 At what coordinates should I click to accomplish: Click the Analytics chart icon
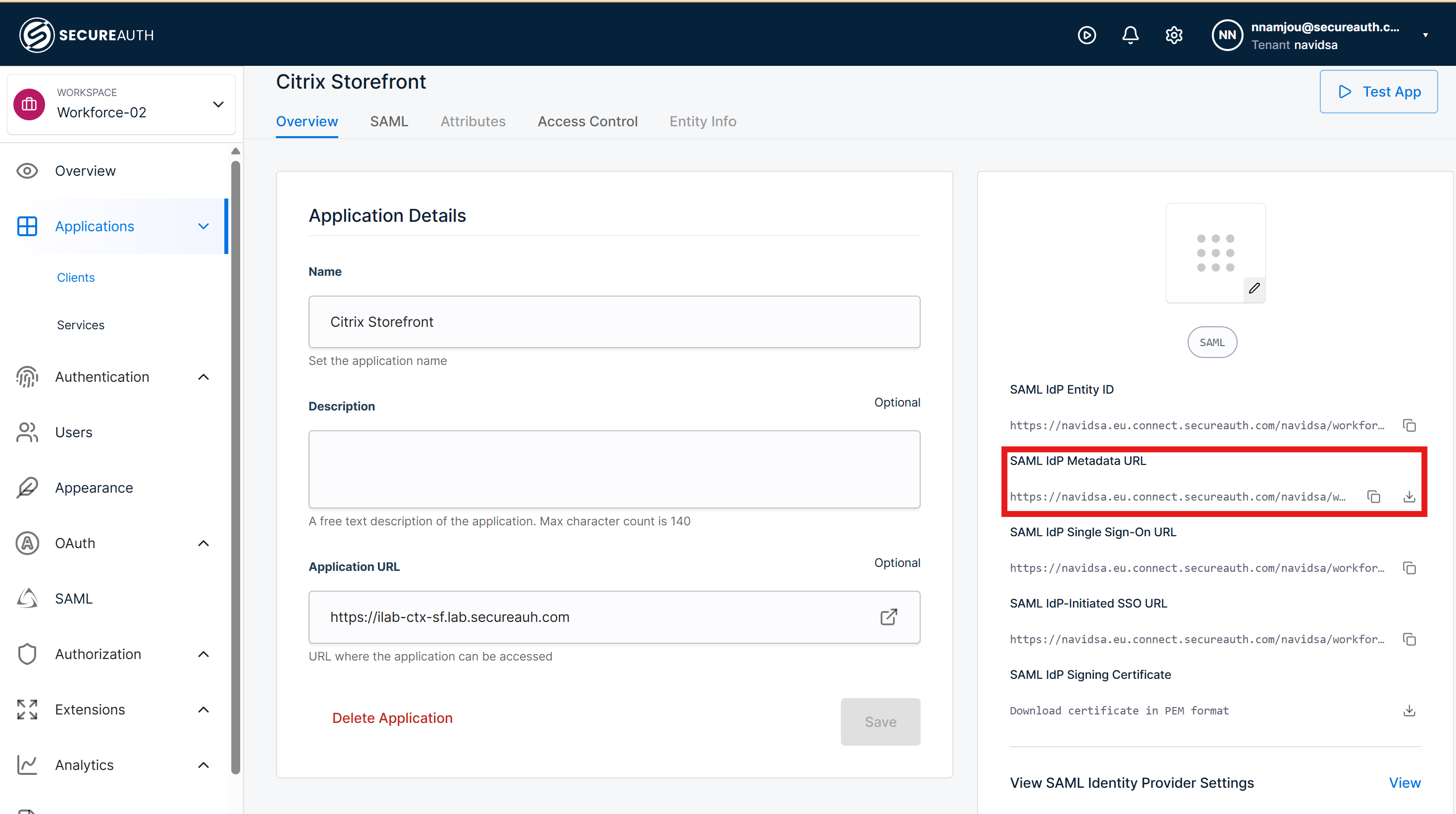click(27, 765)
